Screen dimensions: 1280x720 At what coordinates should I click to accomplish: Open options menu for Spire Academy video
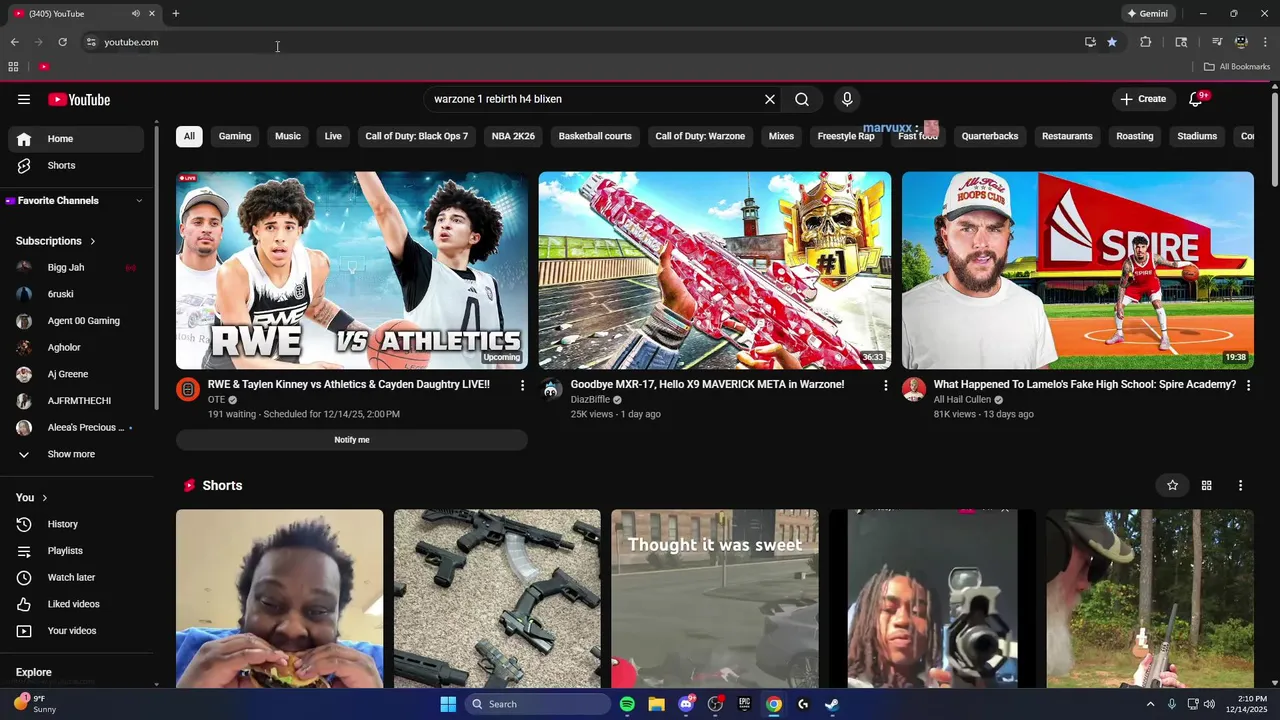coord(1248,385)
